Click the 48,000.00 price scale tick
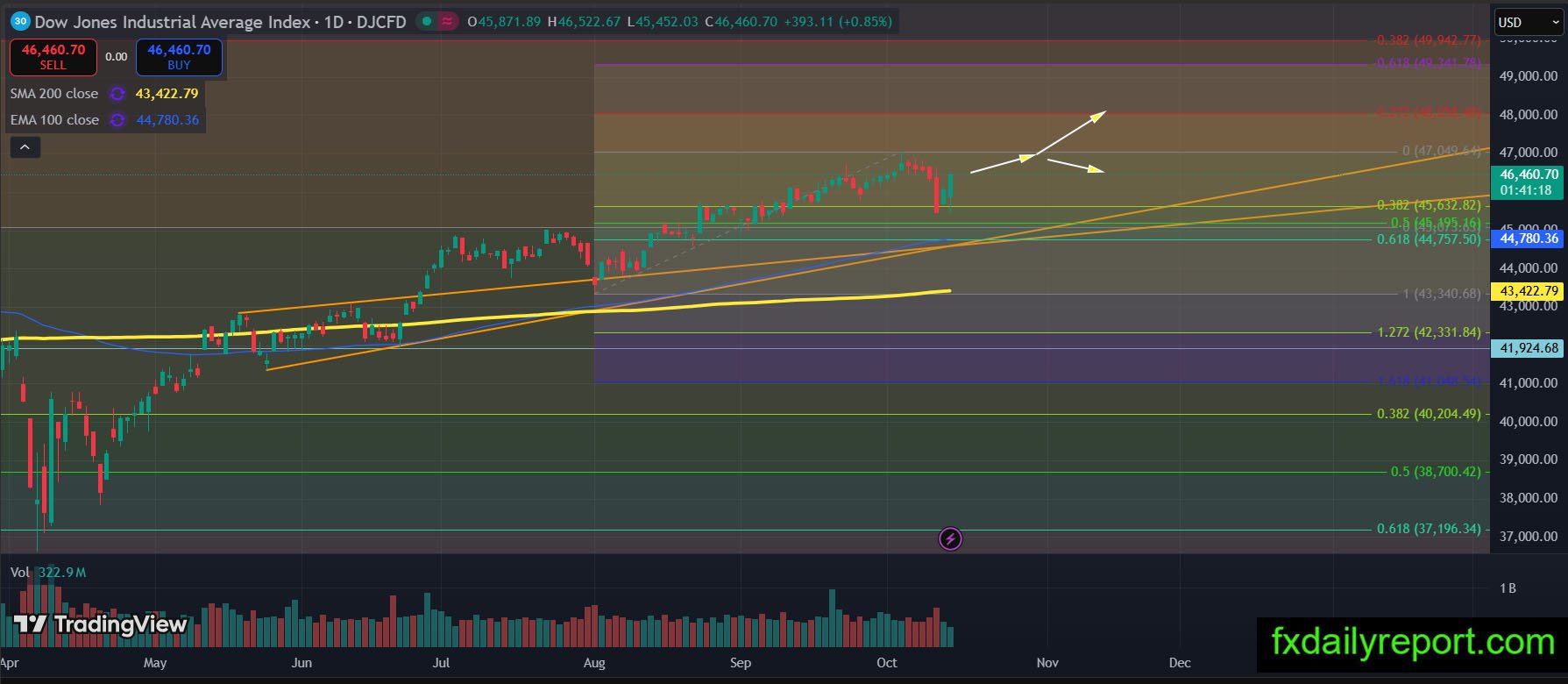The width and height of the screenshot is (1568, 684). pos(1529,115)
